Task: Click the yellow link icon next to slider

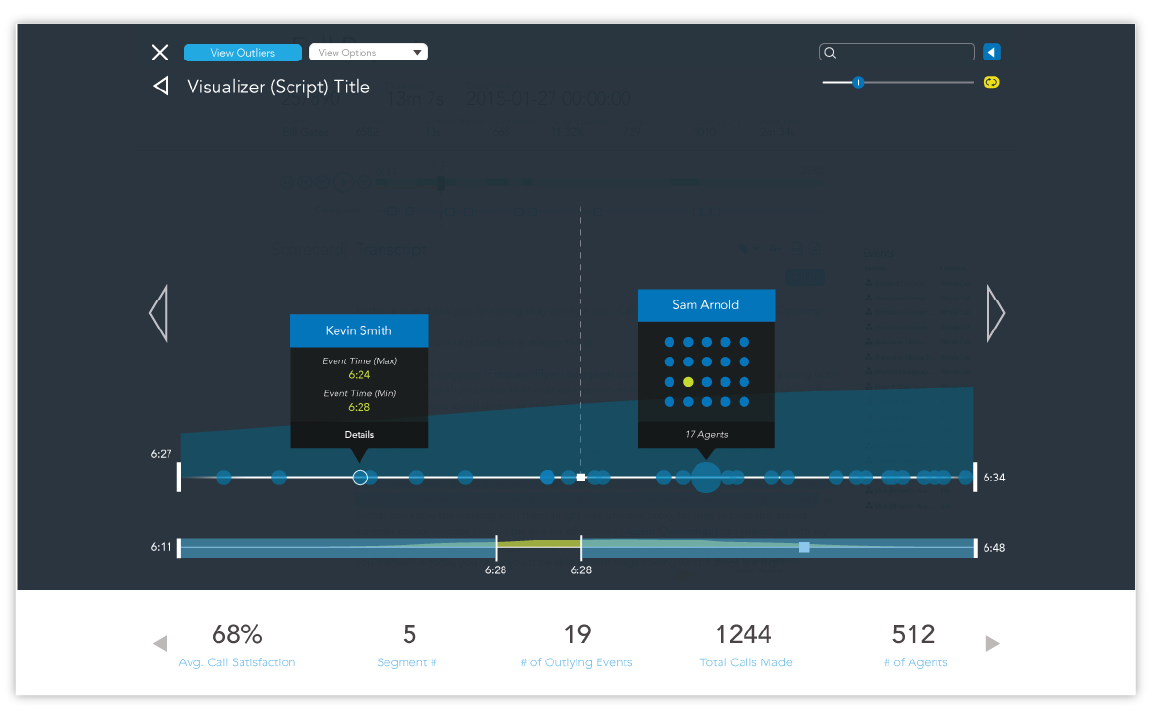Action: coord(991,82)
